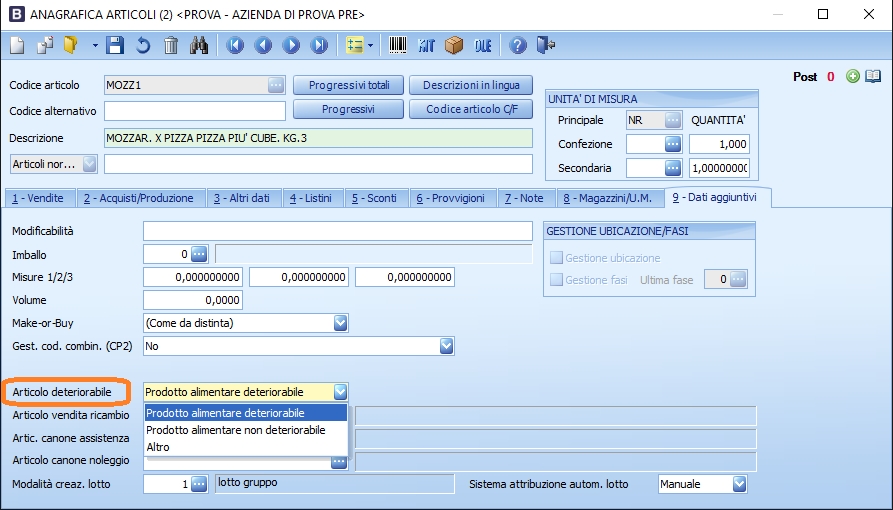Select Prodotto alimentare non deteriorabile option

click(x=246, y=430)
